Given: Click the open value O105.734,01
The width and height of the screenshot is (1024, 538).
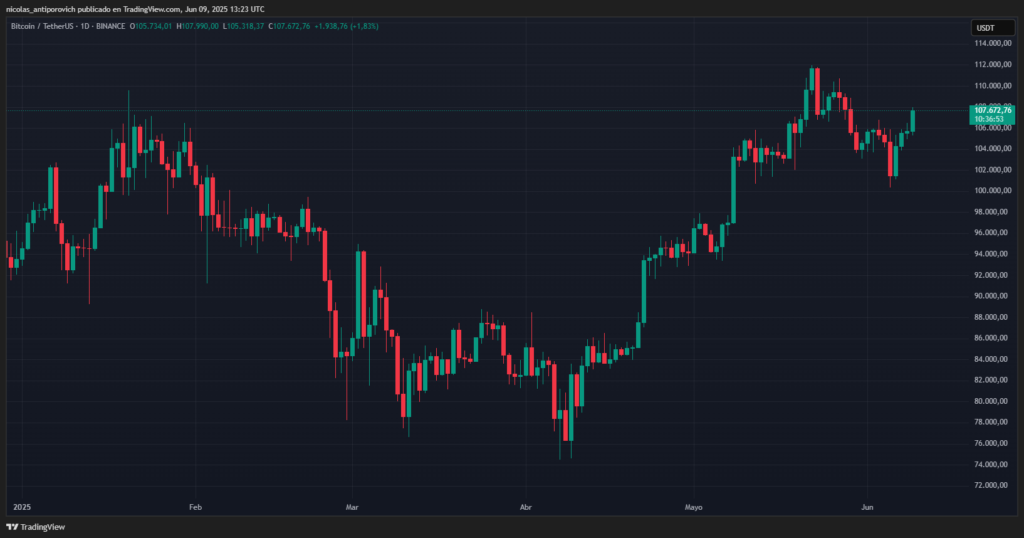Looking at the screenshot, I should [151, 26].
